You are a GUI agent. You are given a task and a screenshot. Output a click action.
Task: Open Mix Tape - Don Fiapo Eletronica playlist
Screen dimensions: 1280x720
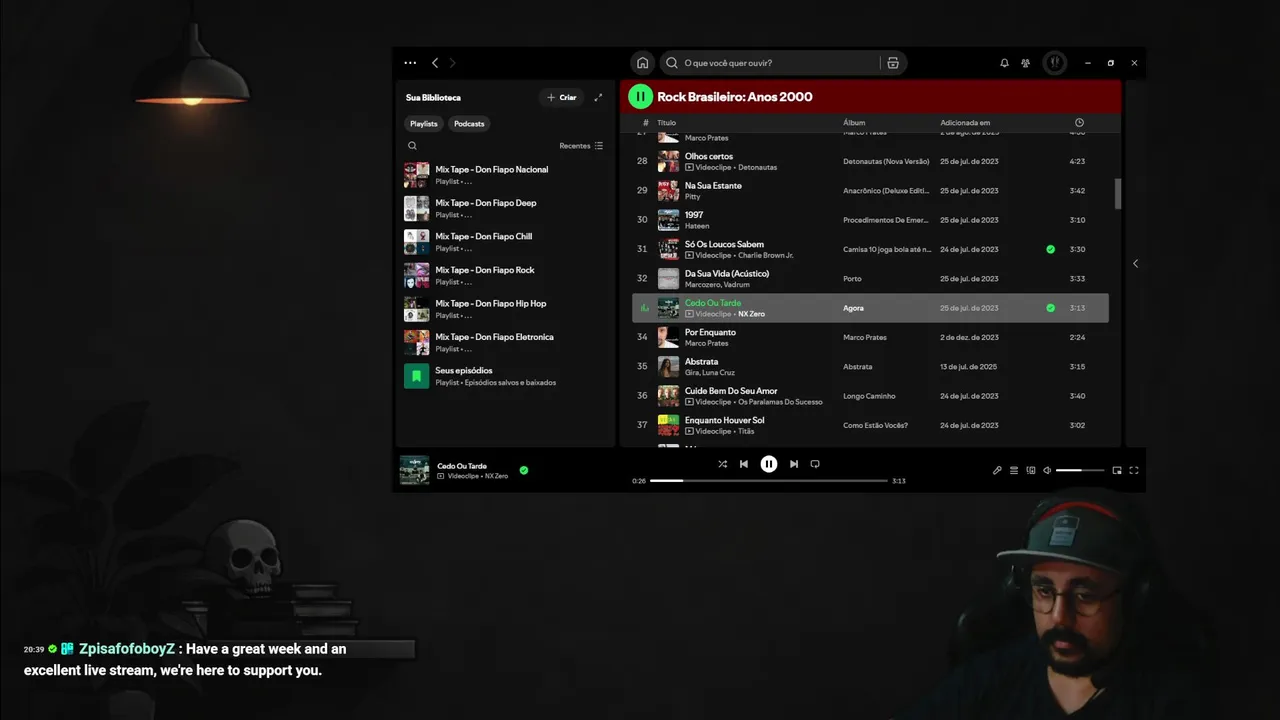point(504,342)
